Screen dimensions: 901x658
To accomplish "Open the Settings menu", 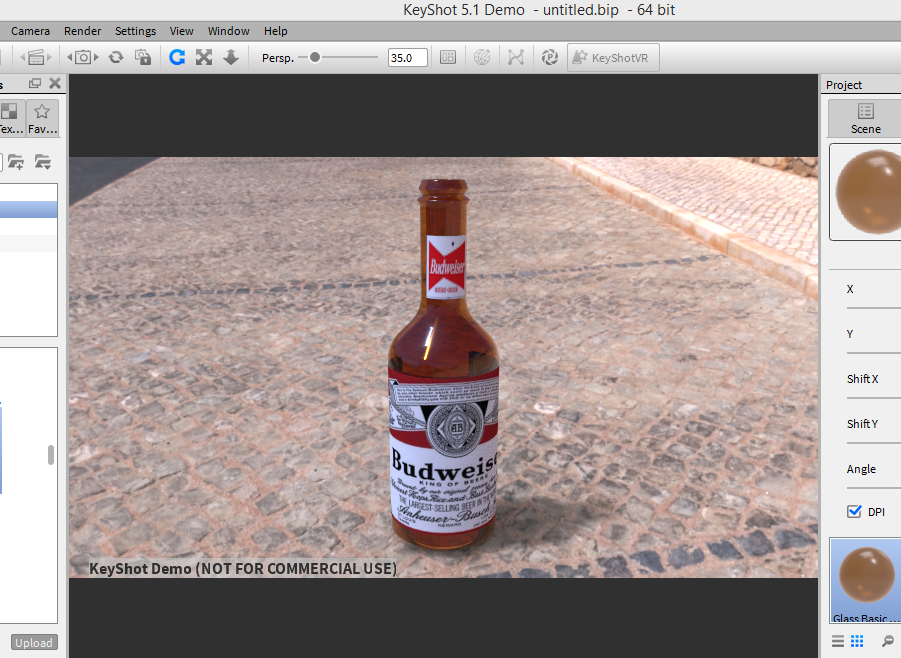I will [135, 31].
